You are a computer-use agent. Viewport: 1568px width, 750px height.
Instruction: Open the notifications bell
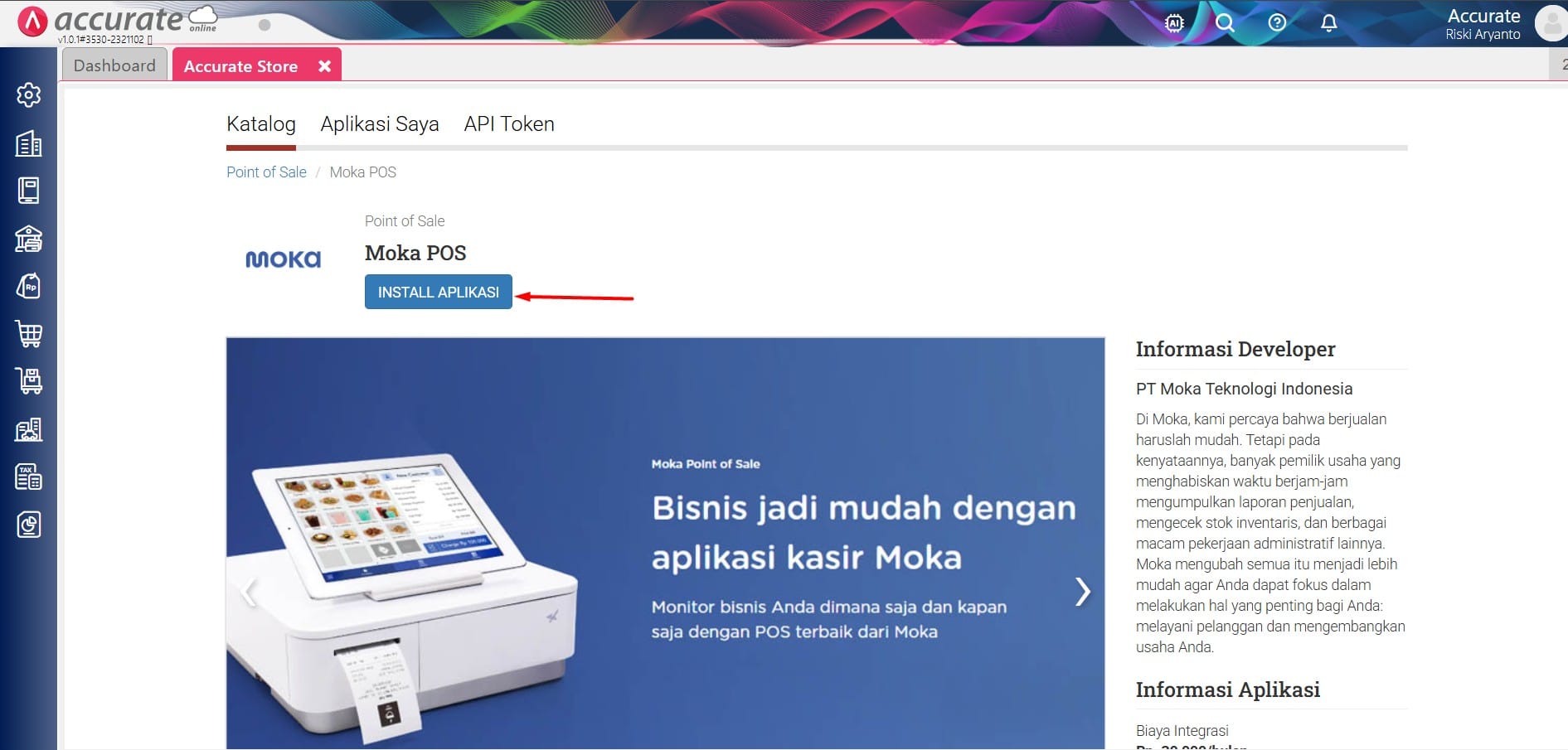(x=1328, y=22)
